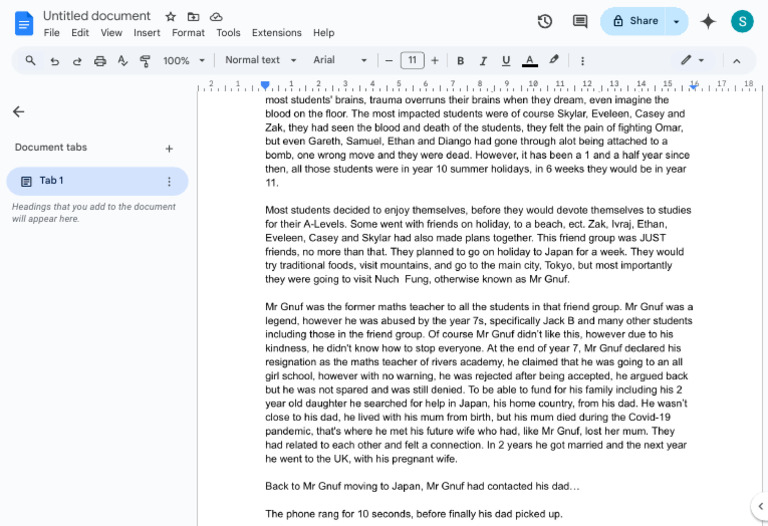This screenshot has width=768, height=526.
Task: Open the Format menu
Action: coord(188,33)
